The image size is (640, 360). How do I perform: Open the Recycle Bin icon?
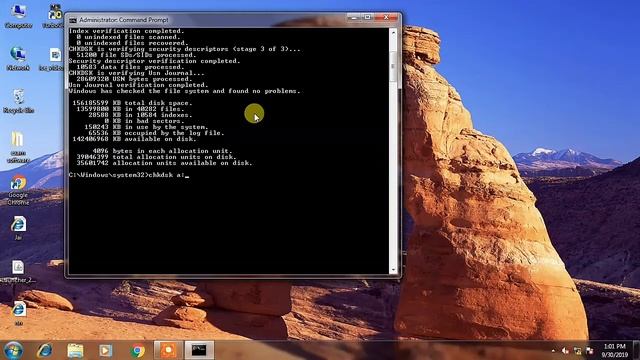(x=18, y=101)
